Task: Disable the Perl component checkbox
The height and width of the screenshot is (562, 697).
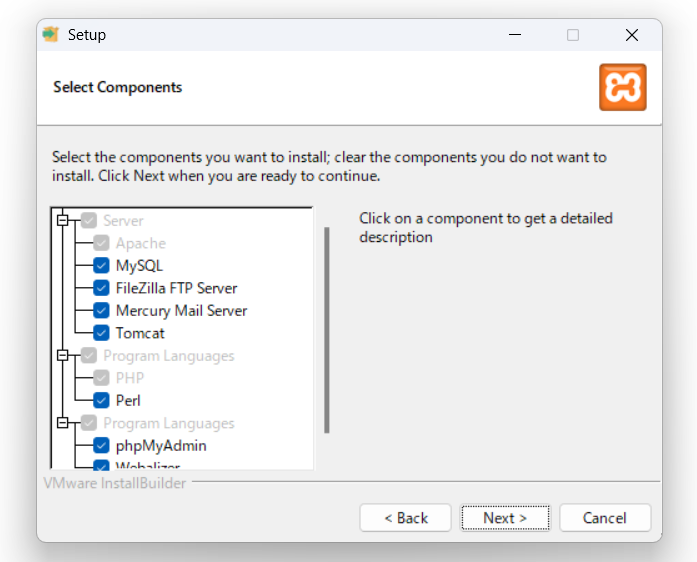Action: point(101,400)
